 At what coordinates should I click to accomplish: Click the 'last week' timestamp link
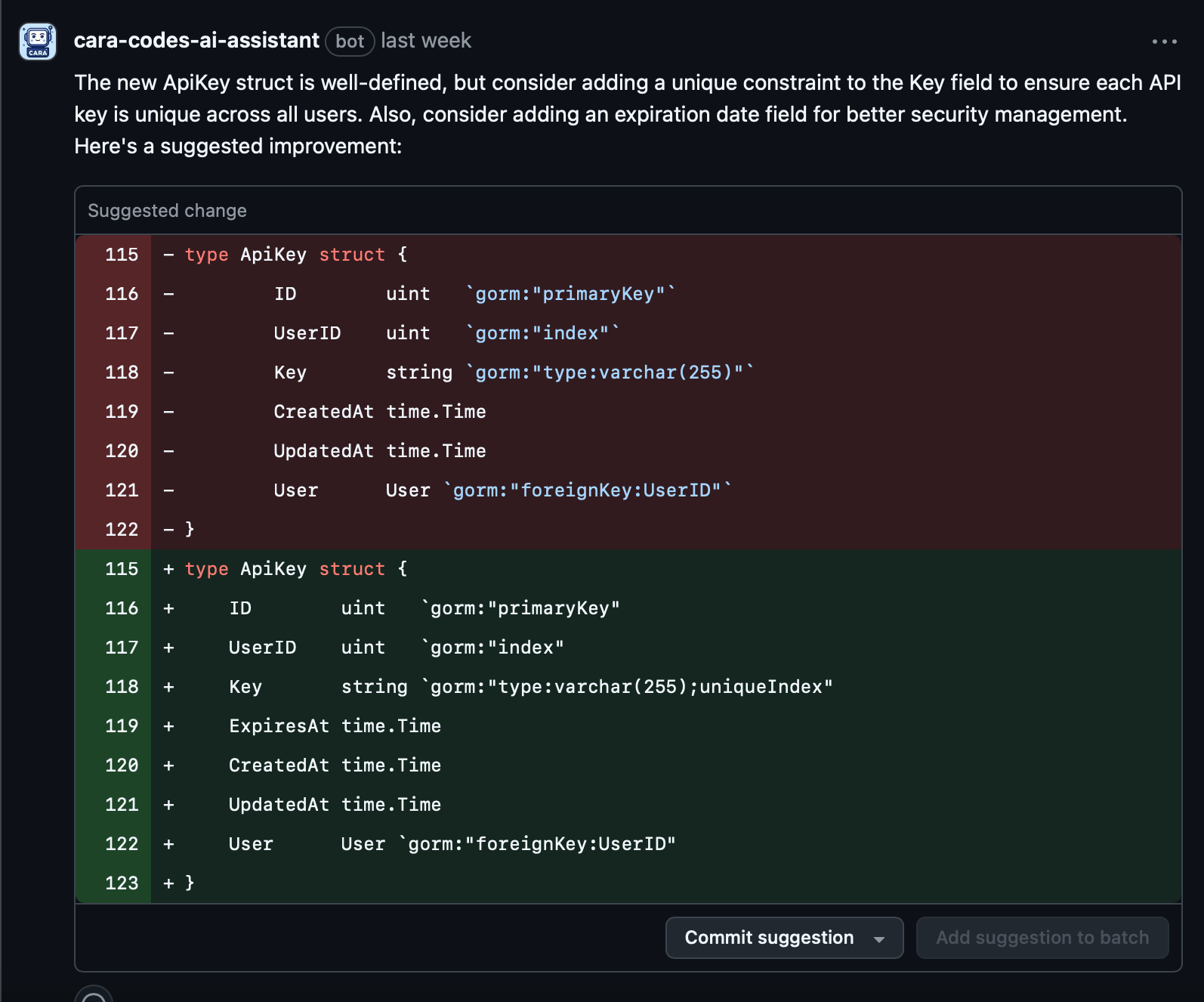[426, 41]
